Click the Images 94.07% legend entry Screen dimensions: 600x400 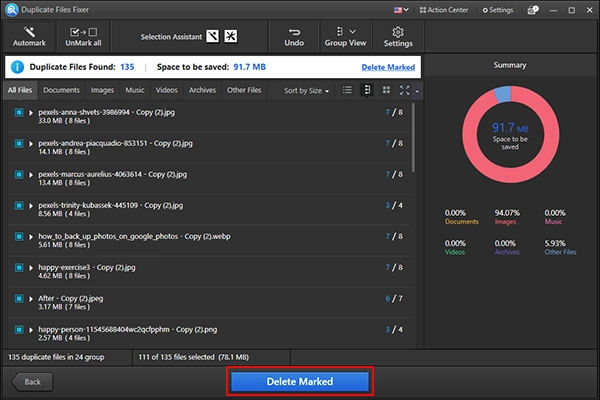click(x=507, y=217)
